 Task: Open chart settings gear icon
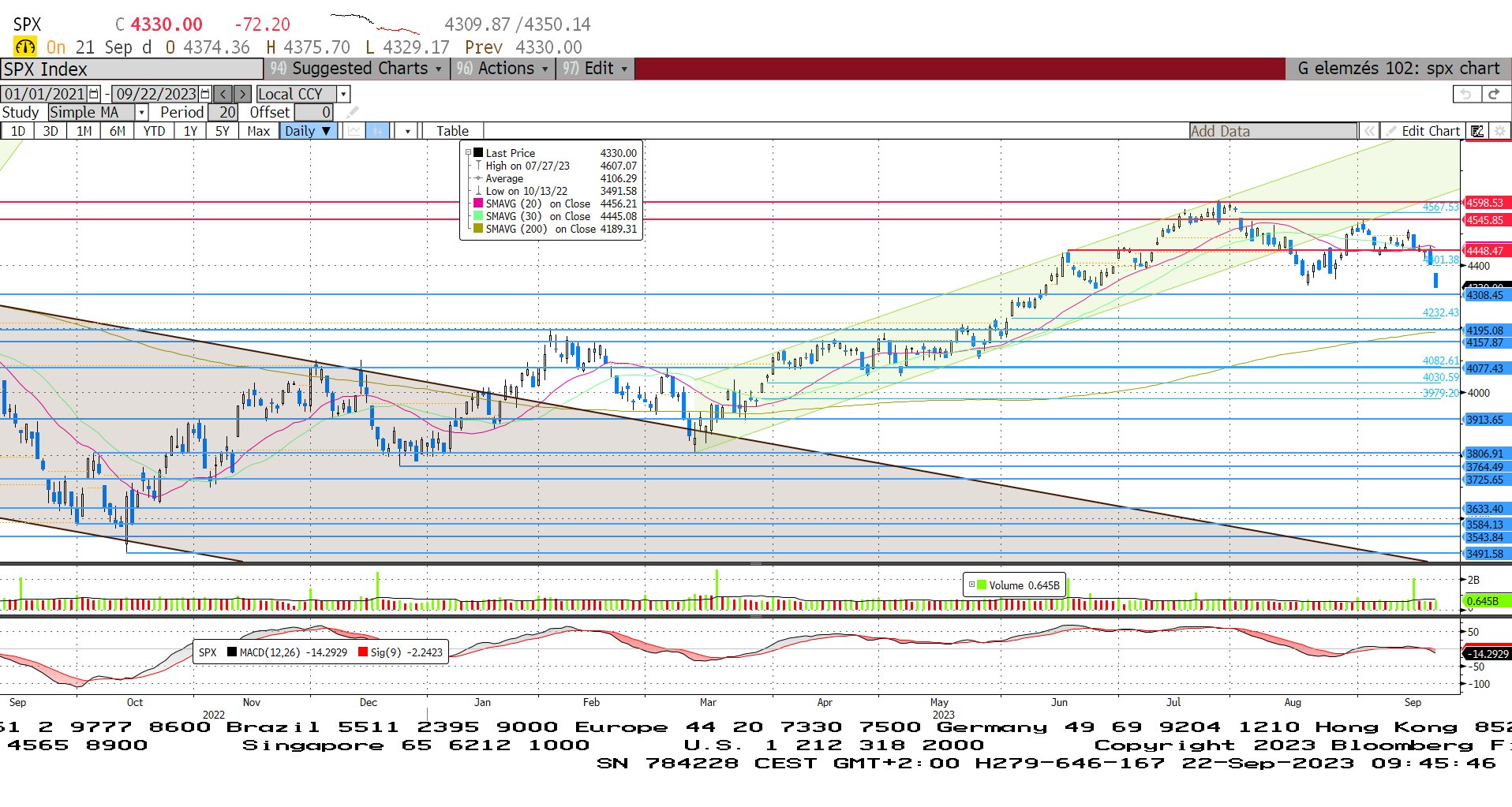pyautogui.click(x=1499, y=131)
